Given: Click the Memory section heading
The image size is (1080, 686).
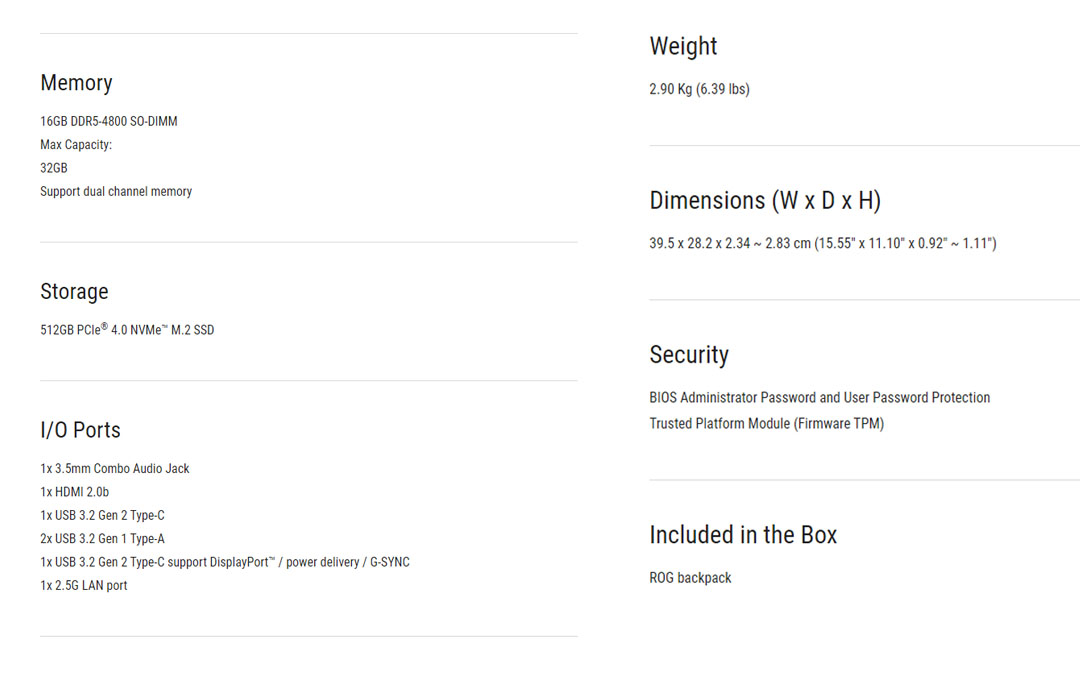Looking at the screenshot, I should coord(76,84).
